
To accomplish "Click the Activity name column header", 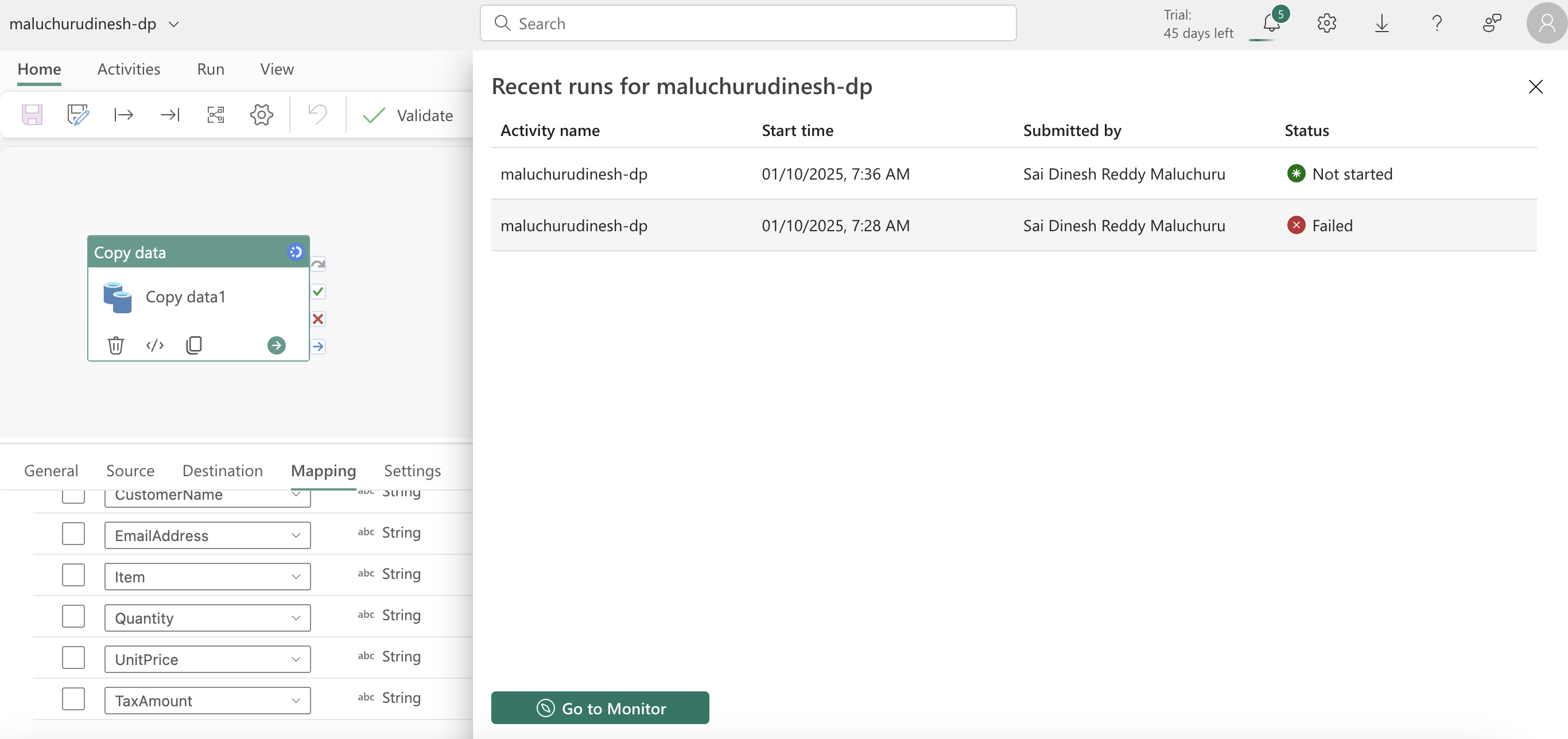I will coord(550,130).
